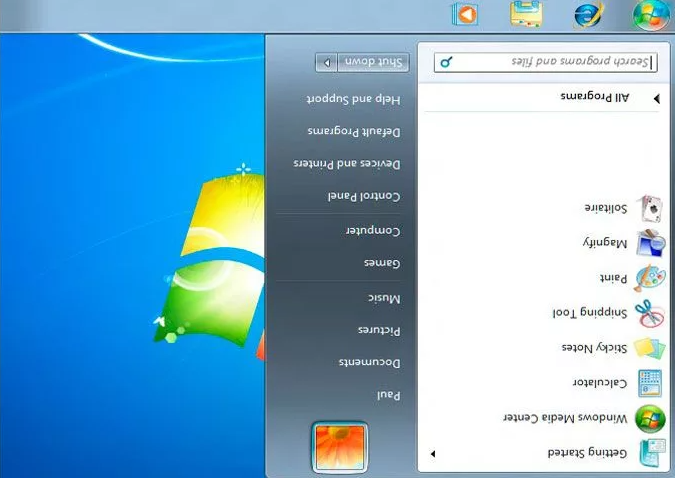Open Documents from the Start menu
The width and height of the screenshot is (675, 478).
[369, 363]
